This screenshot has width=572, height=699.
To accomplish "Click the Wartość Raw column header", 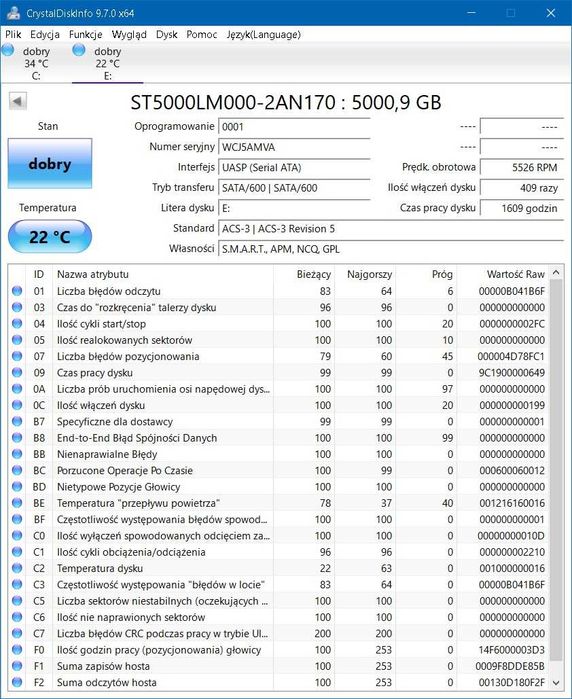I will coord(503,274).
